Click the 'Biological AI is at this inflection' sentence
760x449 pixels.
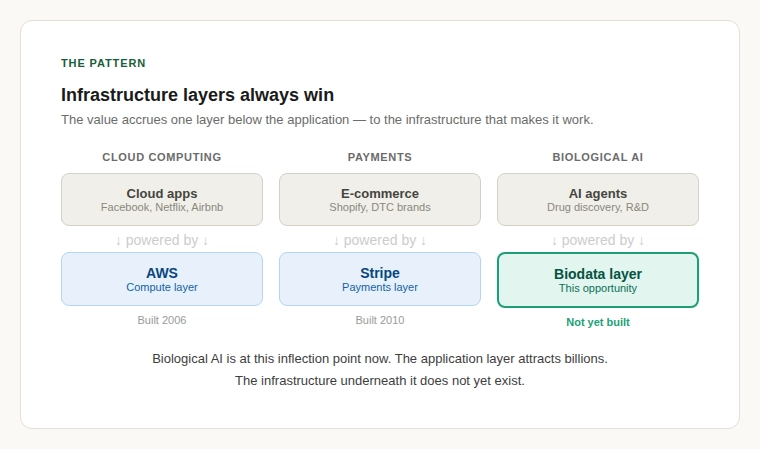click(380, 358)
